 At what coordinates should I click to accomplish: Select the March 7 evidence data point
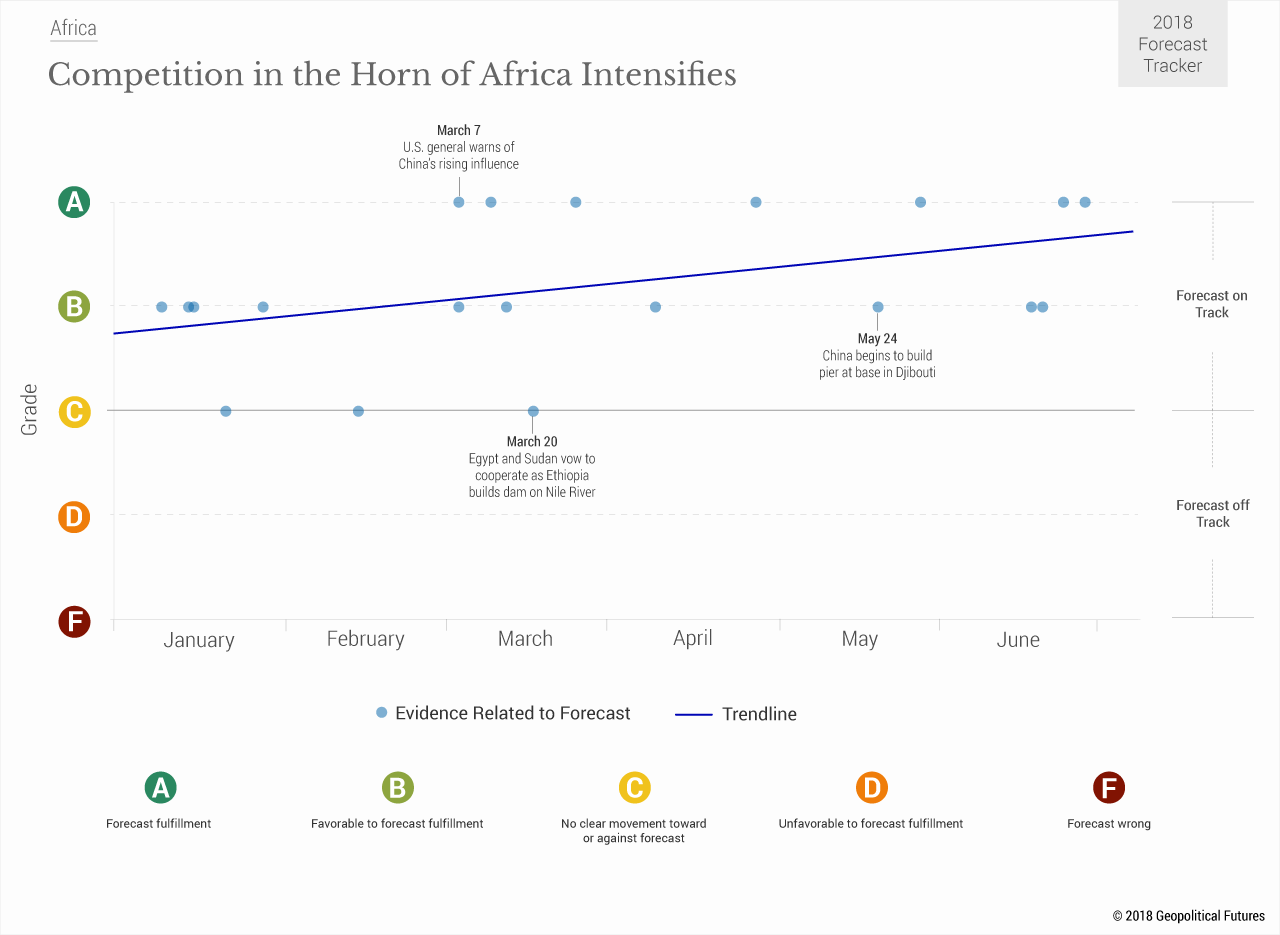tap(459, 202)
